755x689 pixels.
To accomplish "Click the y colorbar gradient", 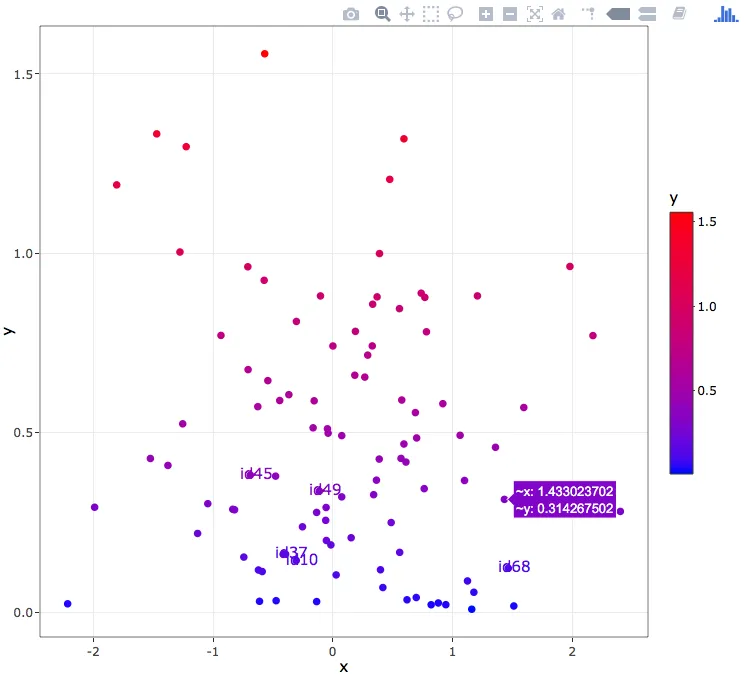I will point(681,343).
